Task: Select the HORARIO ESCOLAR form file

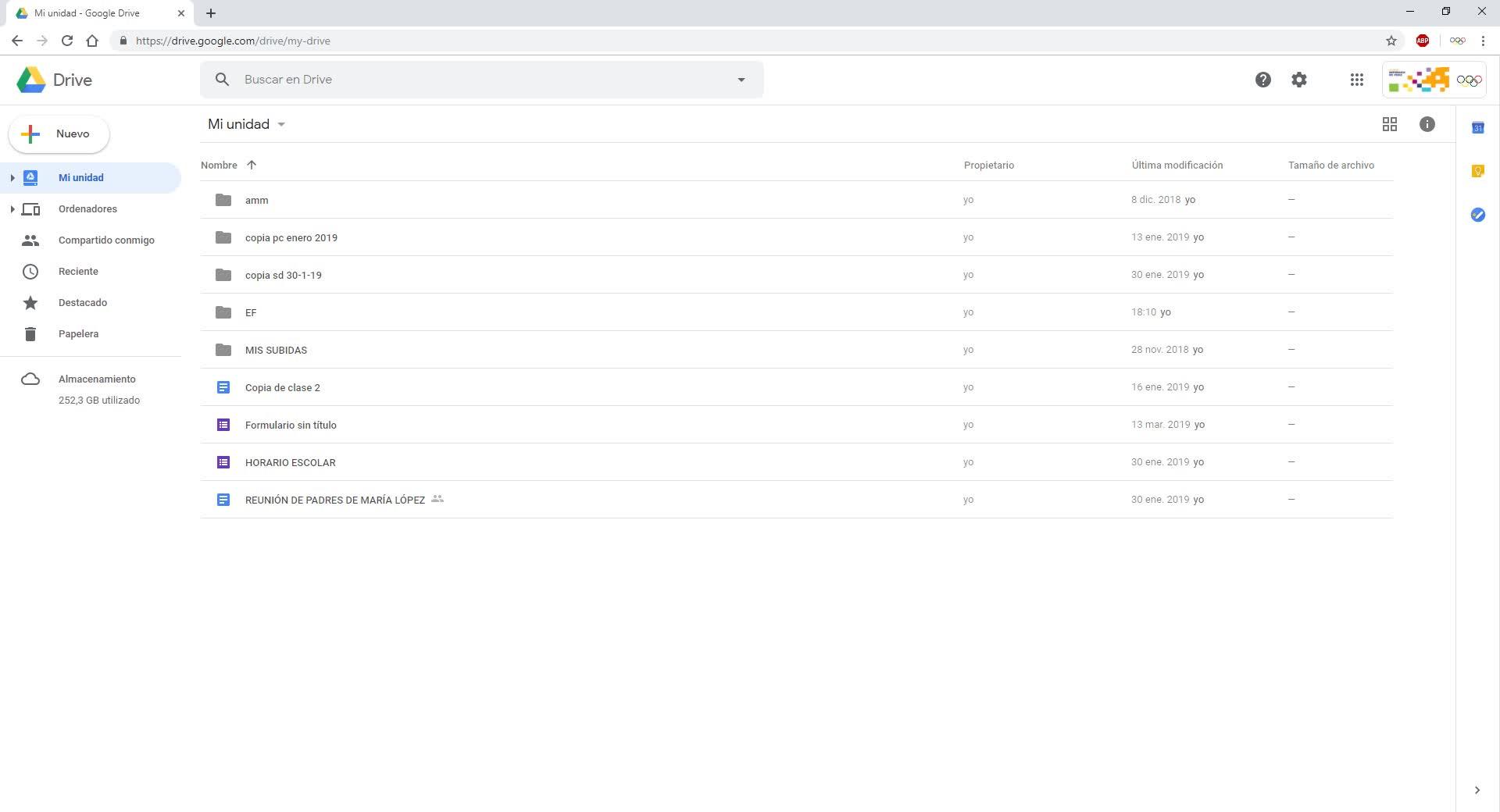Action: point(290,462)
